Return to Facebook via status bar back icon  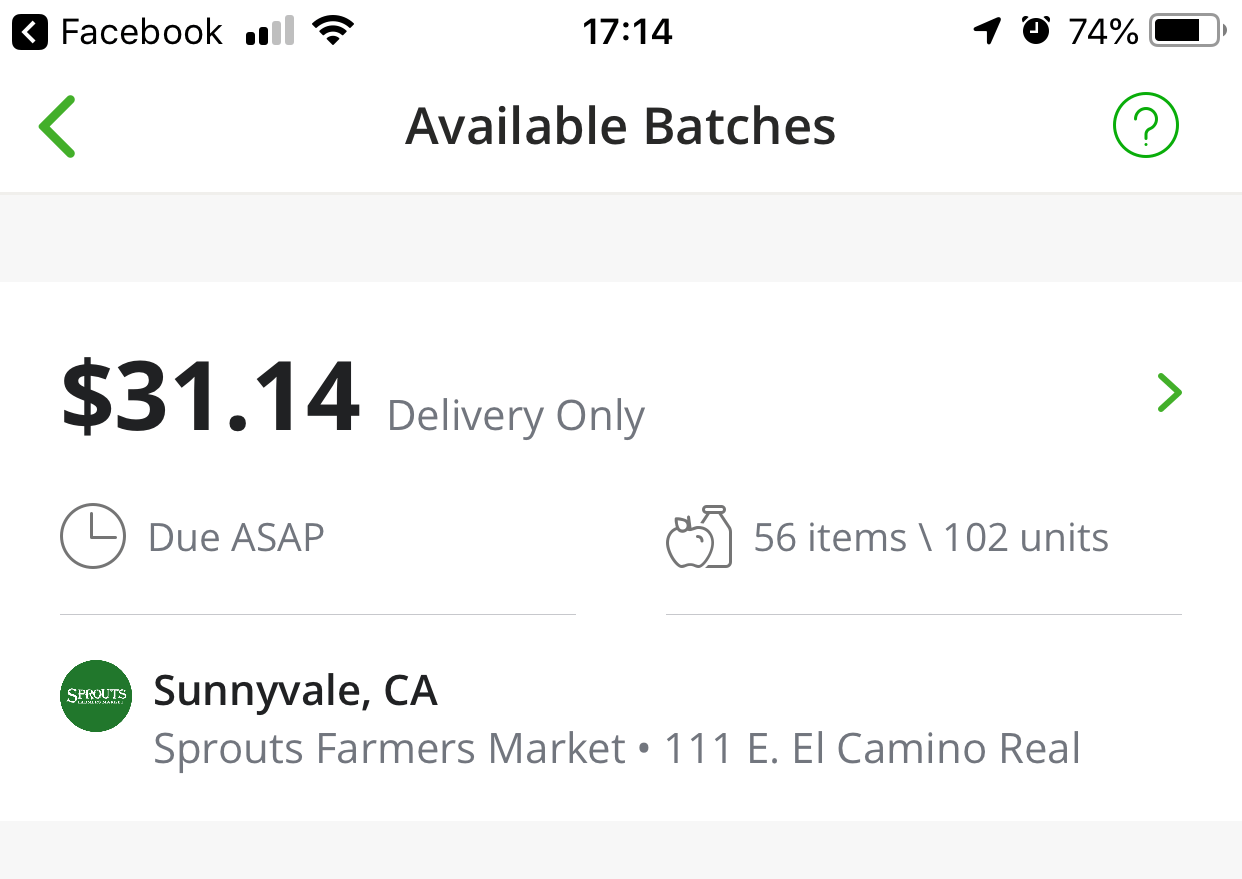(x=30, y=32)
